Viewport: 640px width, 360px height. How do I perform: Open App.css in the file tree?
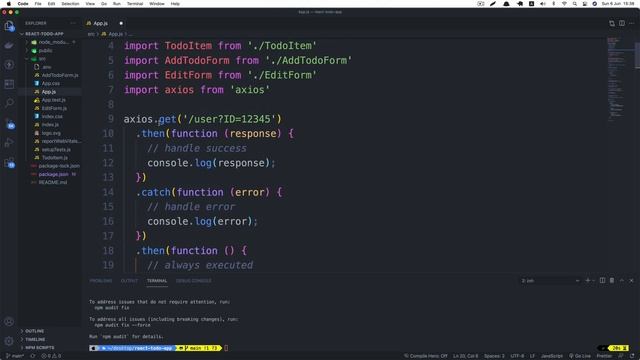(x=51, y=83)
